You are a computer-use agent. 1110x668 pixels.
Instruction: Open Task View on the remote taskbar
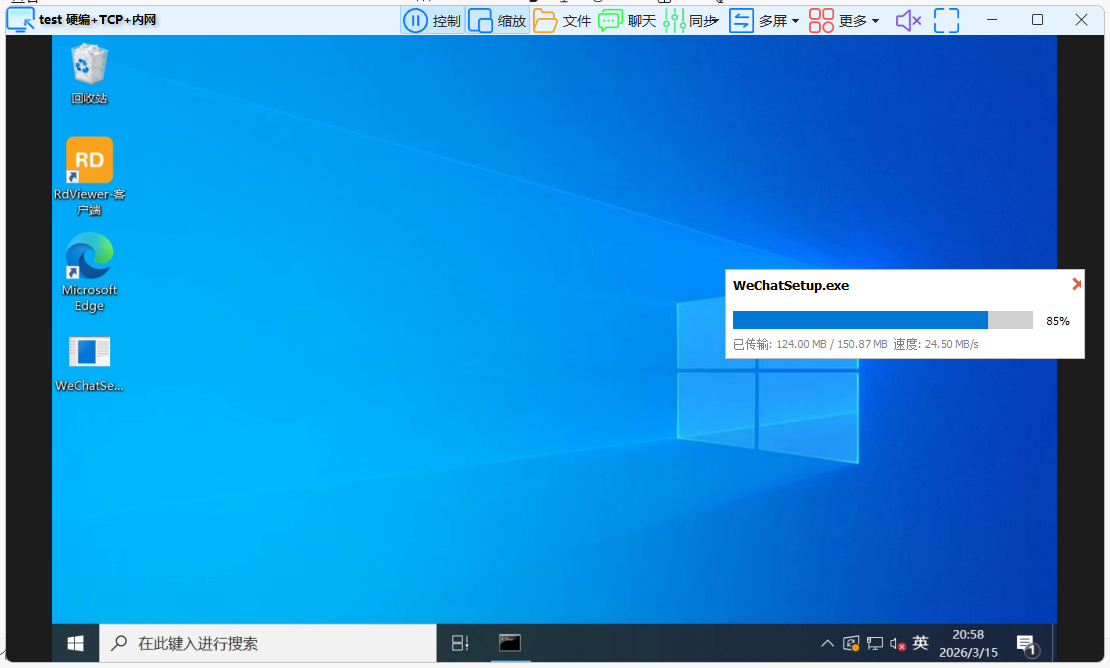click(460, 643)
